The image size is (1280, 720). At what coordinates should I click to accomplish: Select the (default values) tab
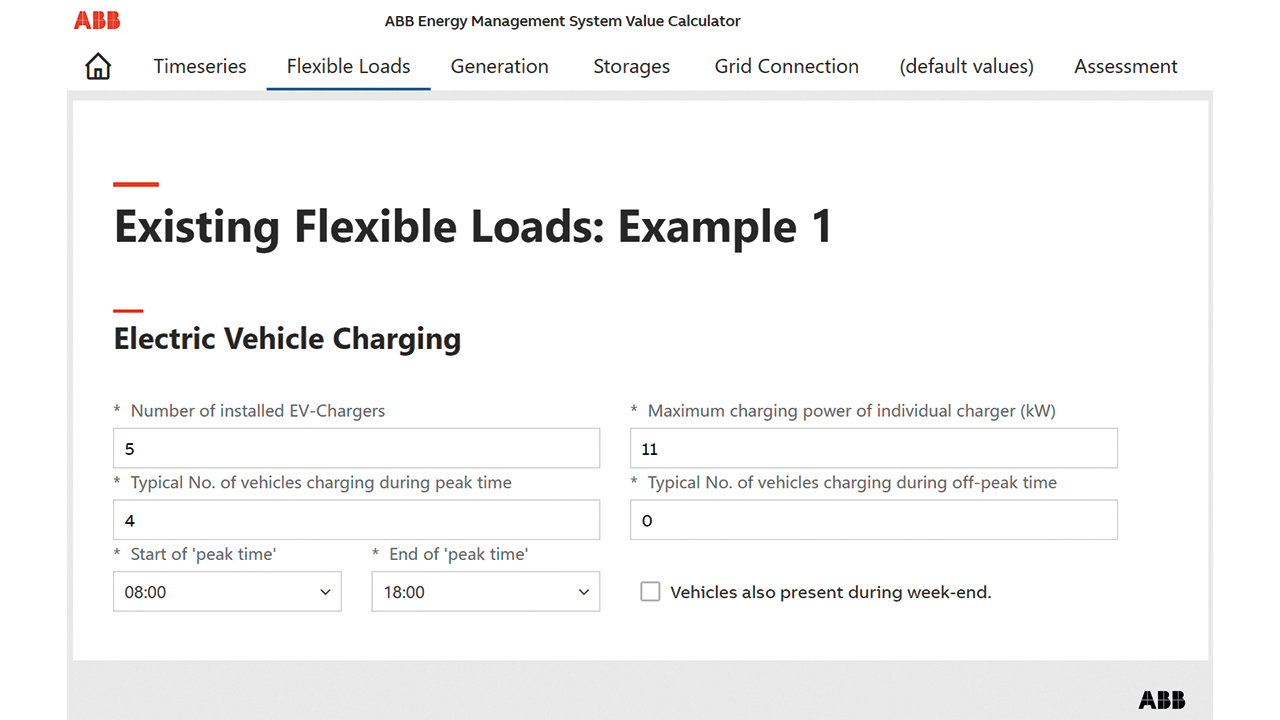click(x=966, y=67)
